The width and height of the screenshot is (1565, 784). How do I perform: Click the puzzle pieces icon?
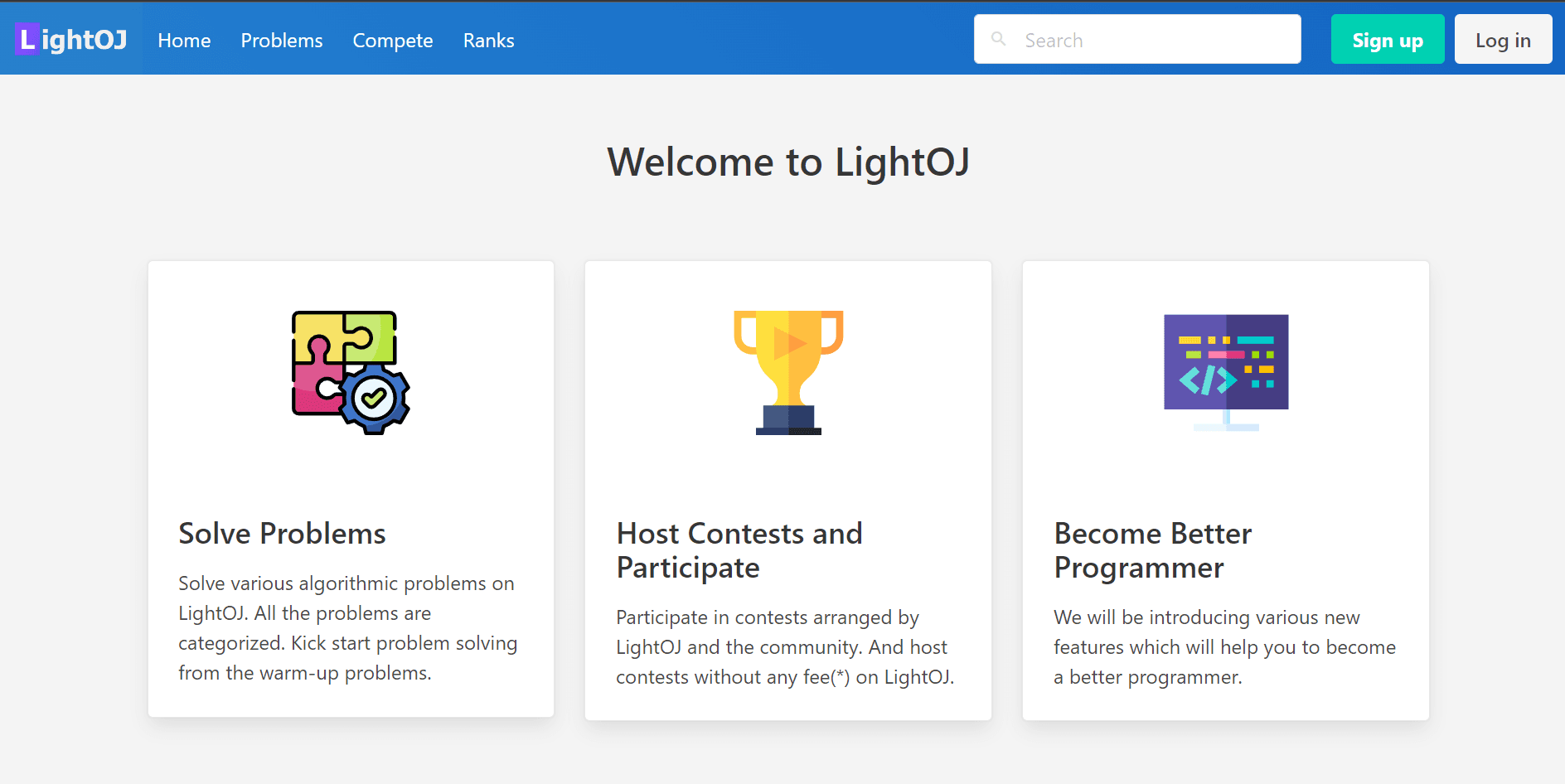click(x=351, y=373)
